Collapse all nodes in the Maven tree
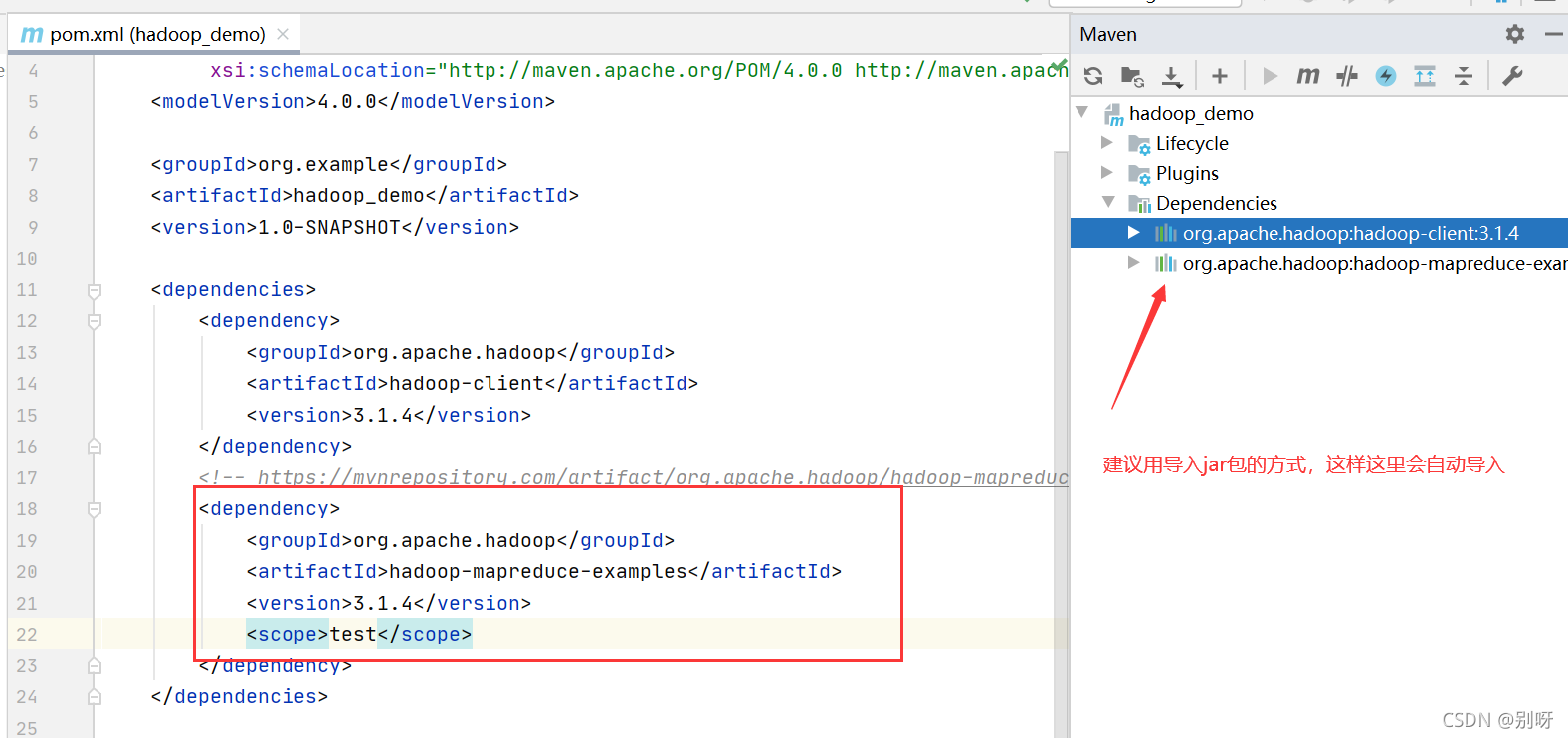Screen dimensions: 1568x738 click(1464, 76)
